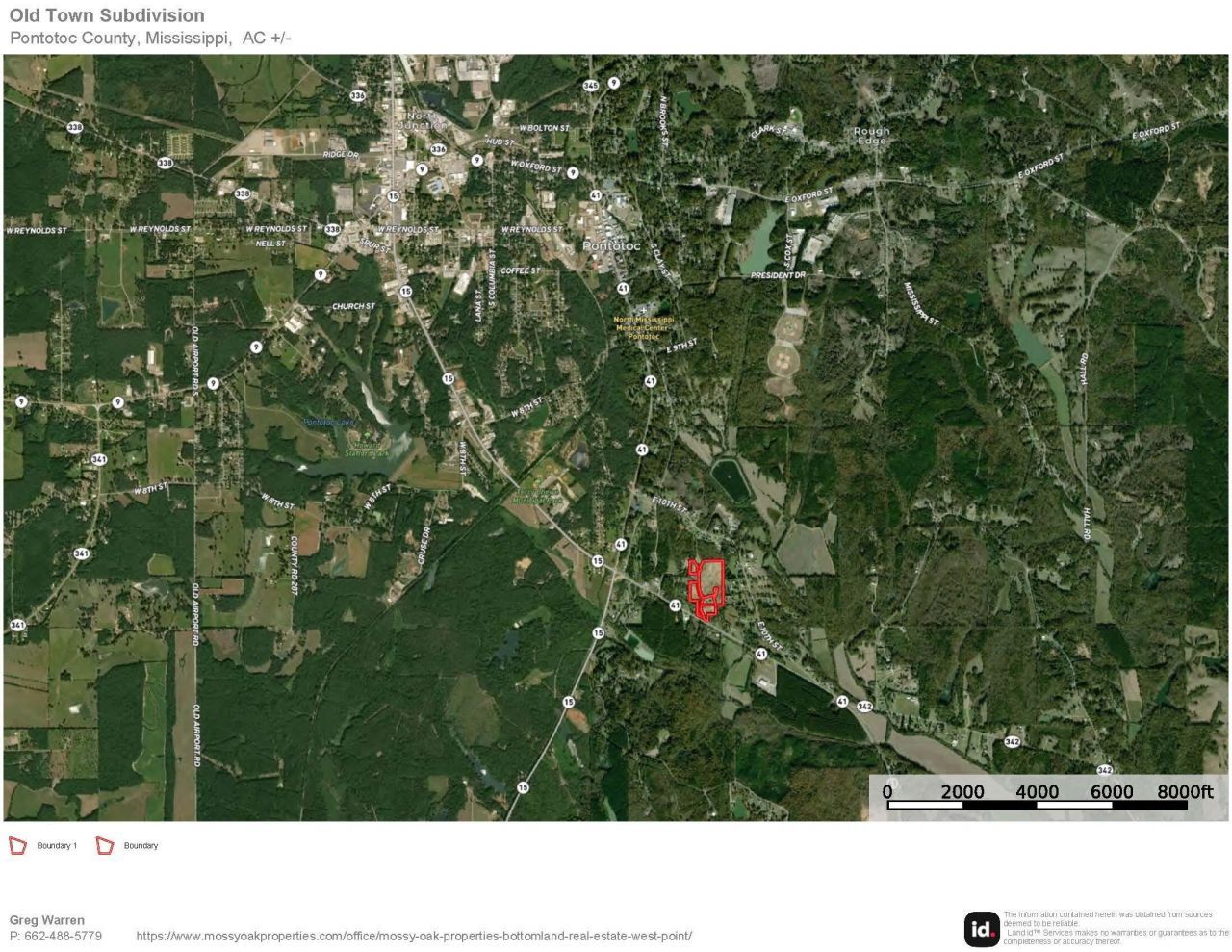Image resolution: width=1232 pixels, height=952 pixels.
Task: Click the Greg Warren agent name
Action: [47, 920]
